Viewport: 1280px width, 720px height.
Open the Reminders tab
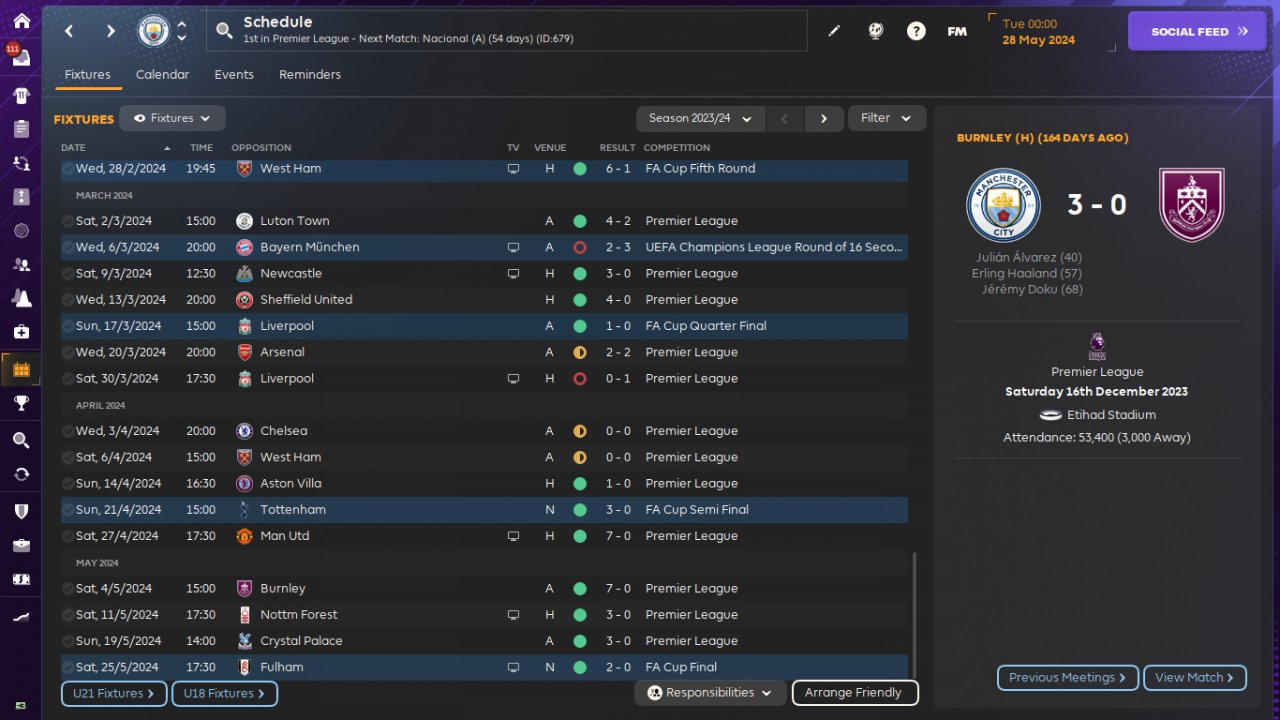[310, 75]
